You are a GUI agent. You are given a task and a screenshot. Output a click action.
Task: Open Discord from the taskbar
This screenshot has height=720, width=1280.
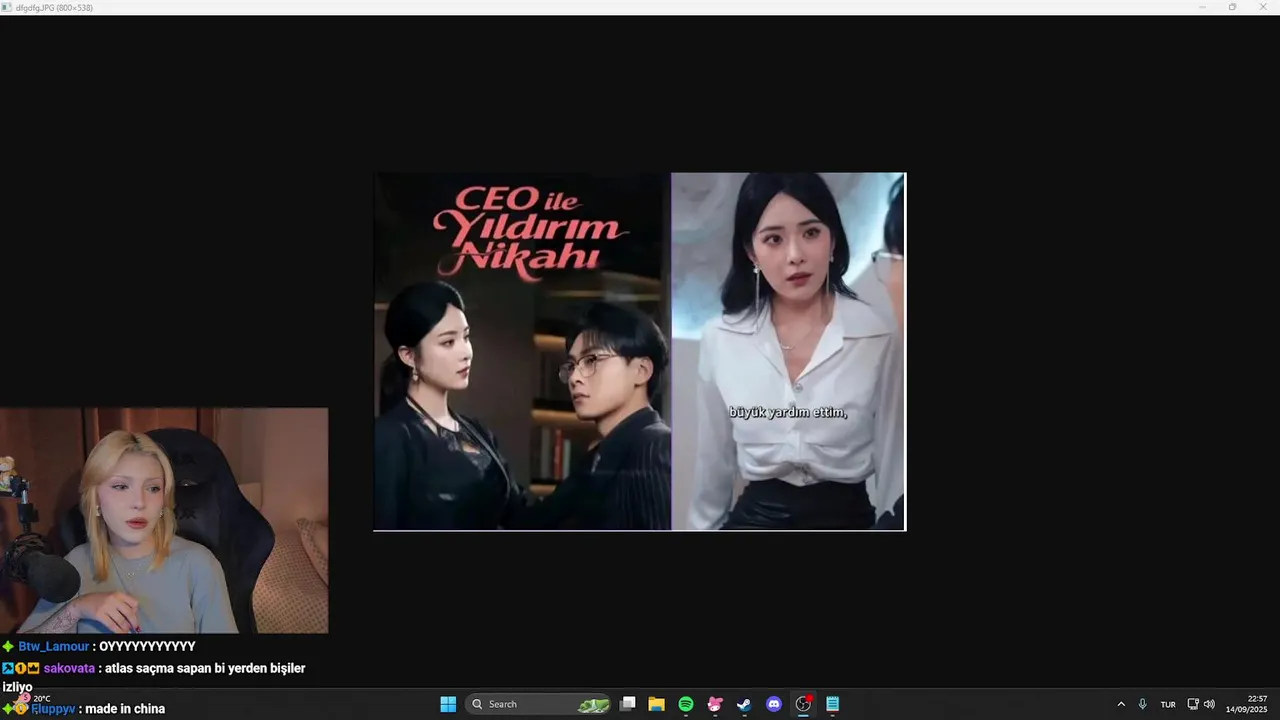pos(773,704)
